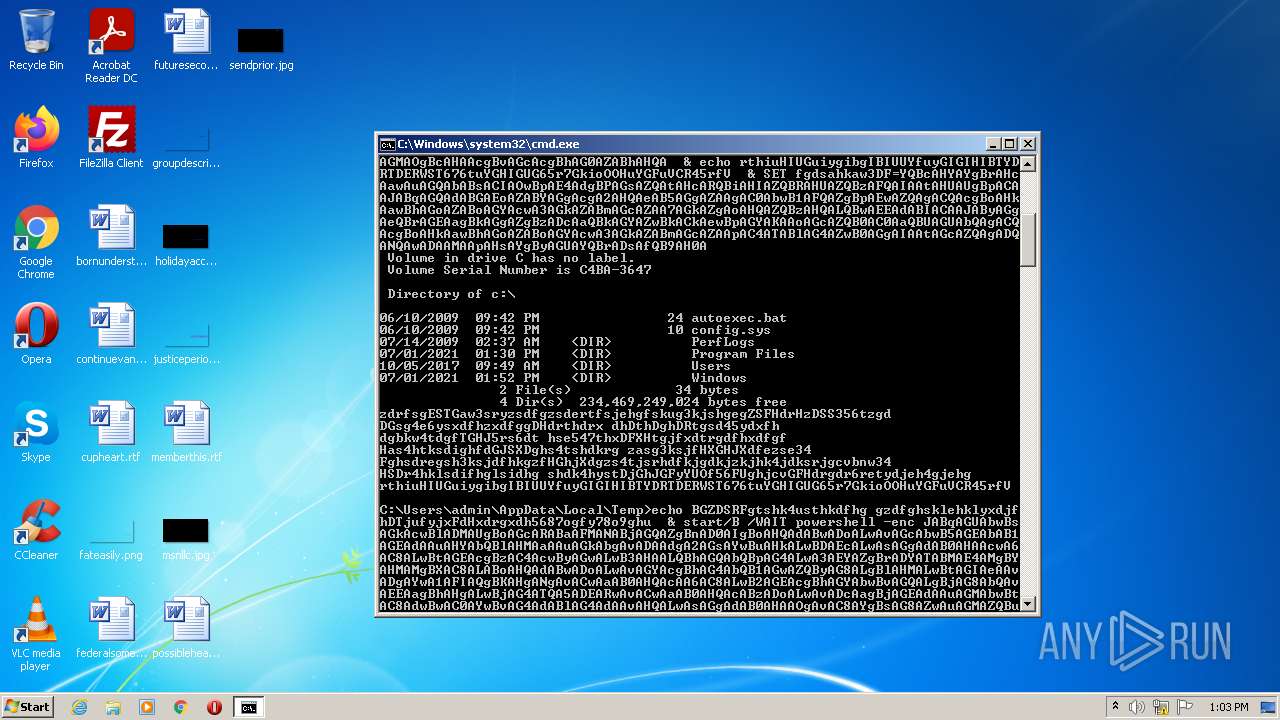Select continuevan document icon
1280x720 pixels.
click(111, 334)
